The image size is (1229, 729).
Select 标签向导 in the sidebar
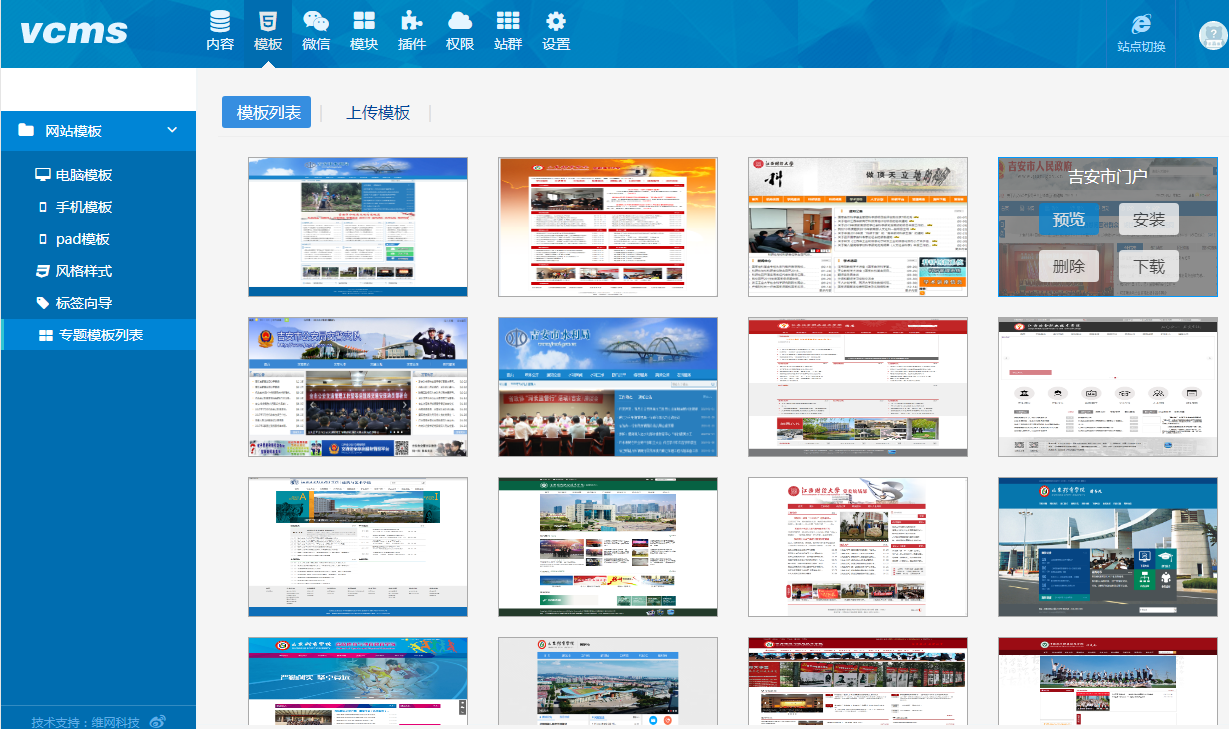click(84, 303)
